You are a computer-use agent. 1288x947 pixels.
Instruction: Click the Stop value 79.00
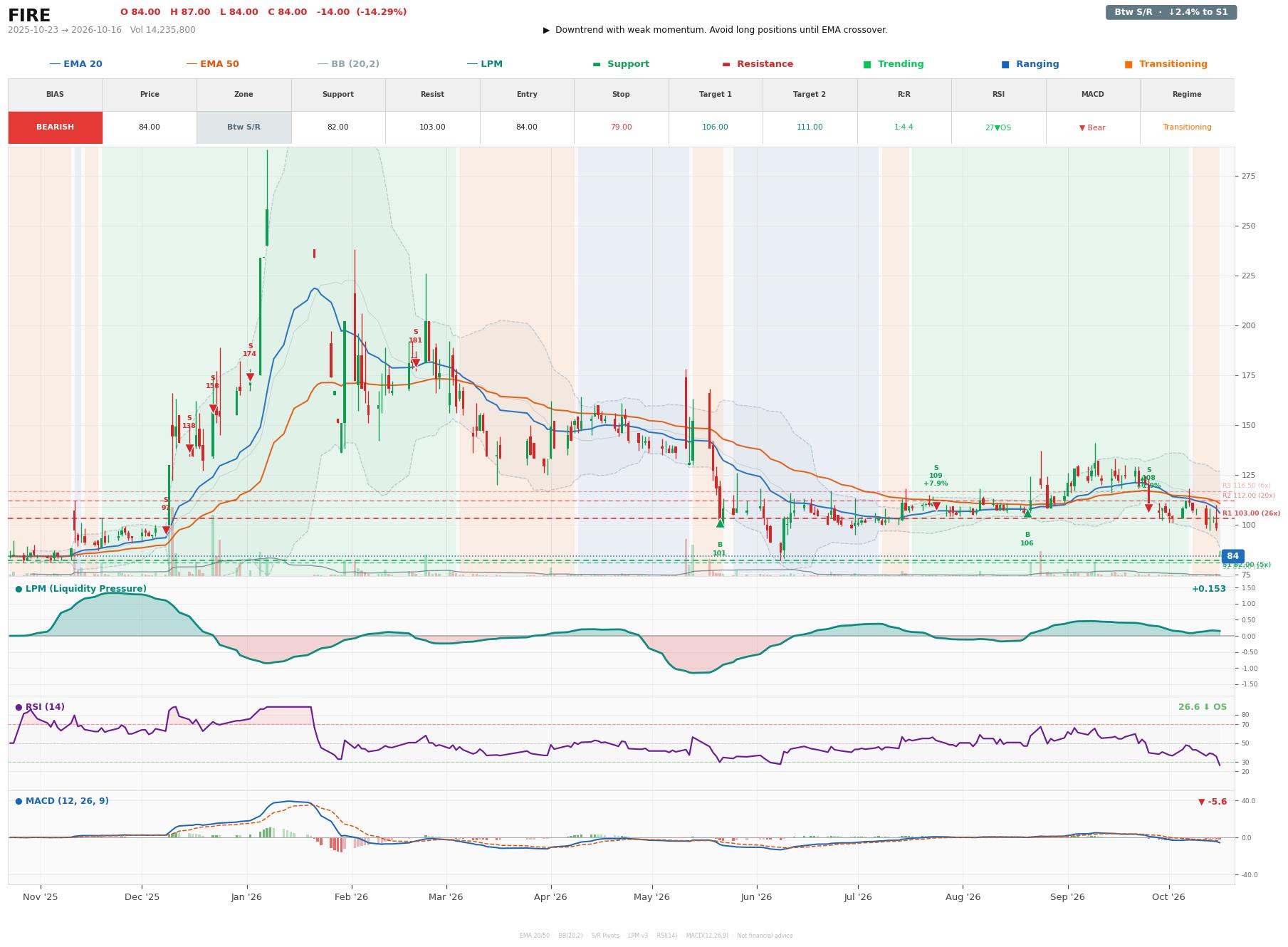[x=621, y=127]
